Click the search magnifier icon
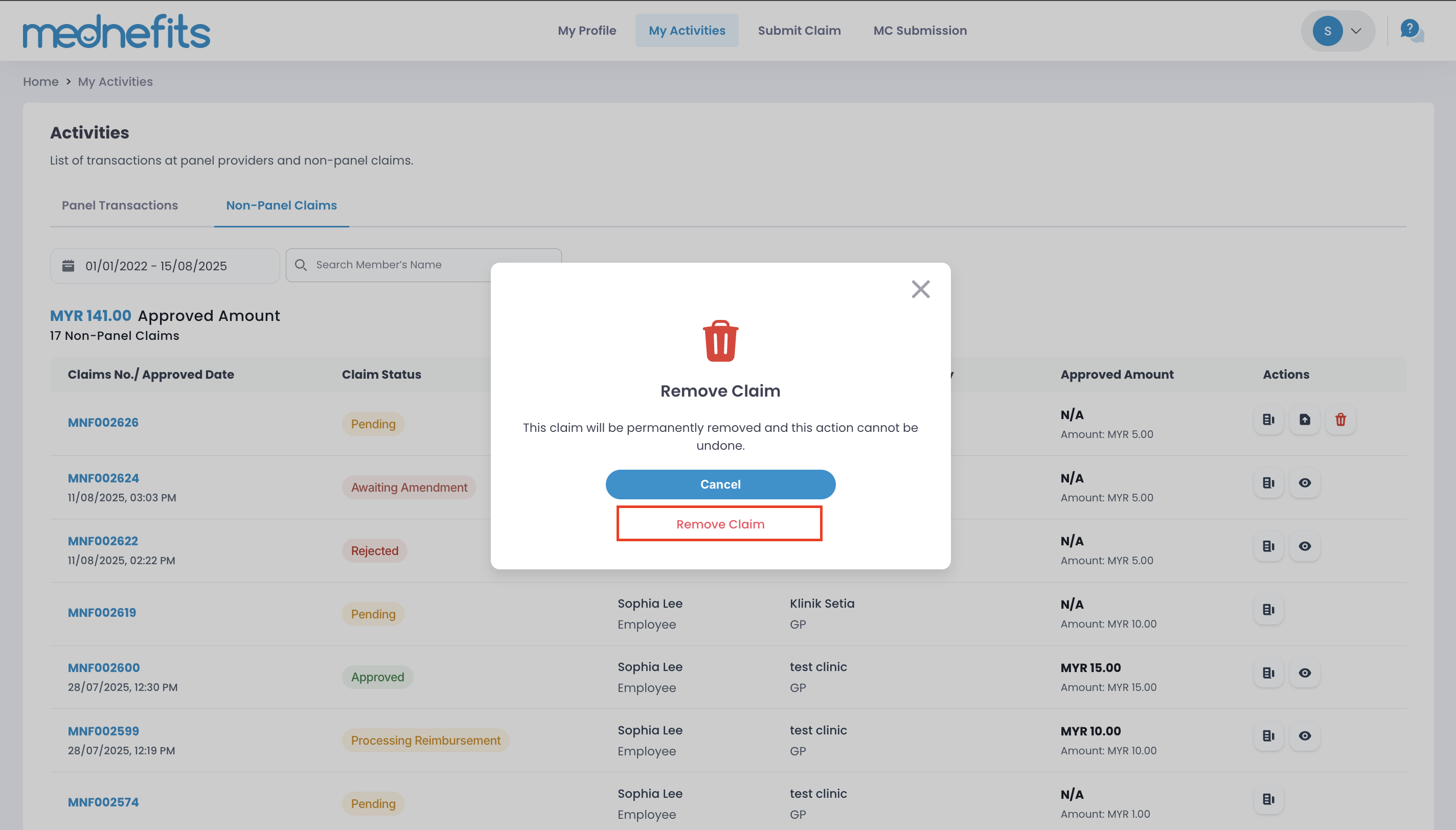 pyautogui.click(x=301, y=265)
